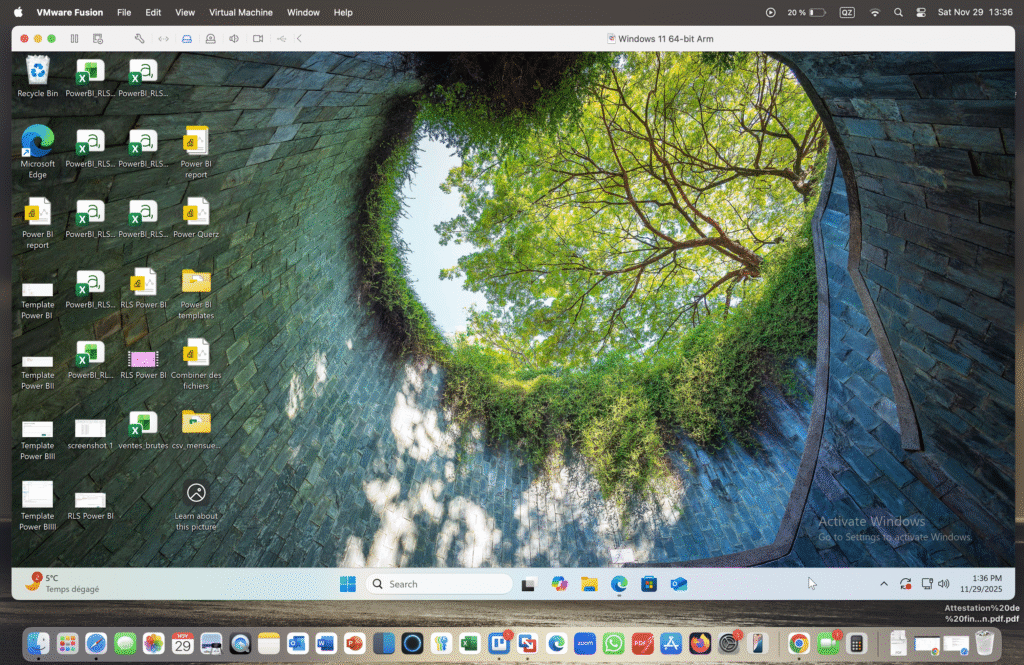Launch Microsoft Edge from the taskbar
The image size is (1024, 665).
click(x=618, y=583)
